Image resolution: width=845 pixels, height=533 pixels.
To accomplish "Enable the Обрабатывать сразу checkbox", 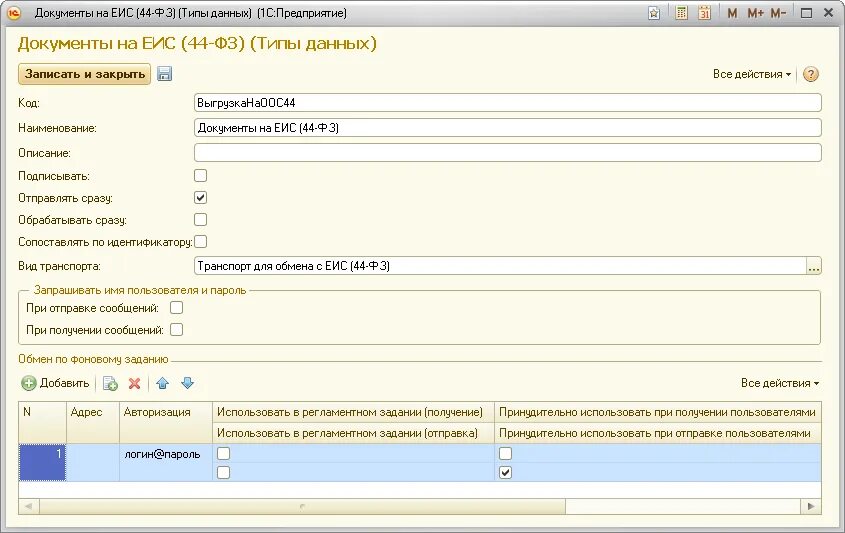I will point(200,220).
